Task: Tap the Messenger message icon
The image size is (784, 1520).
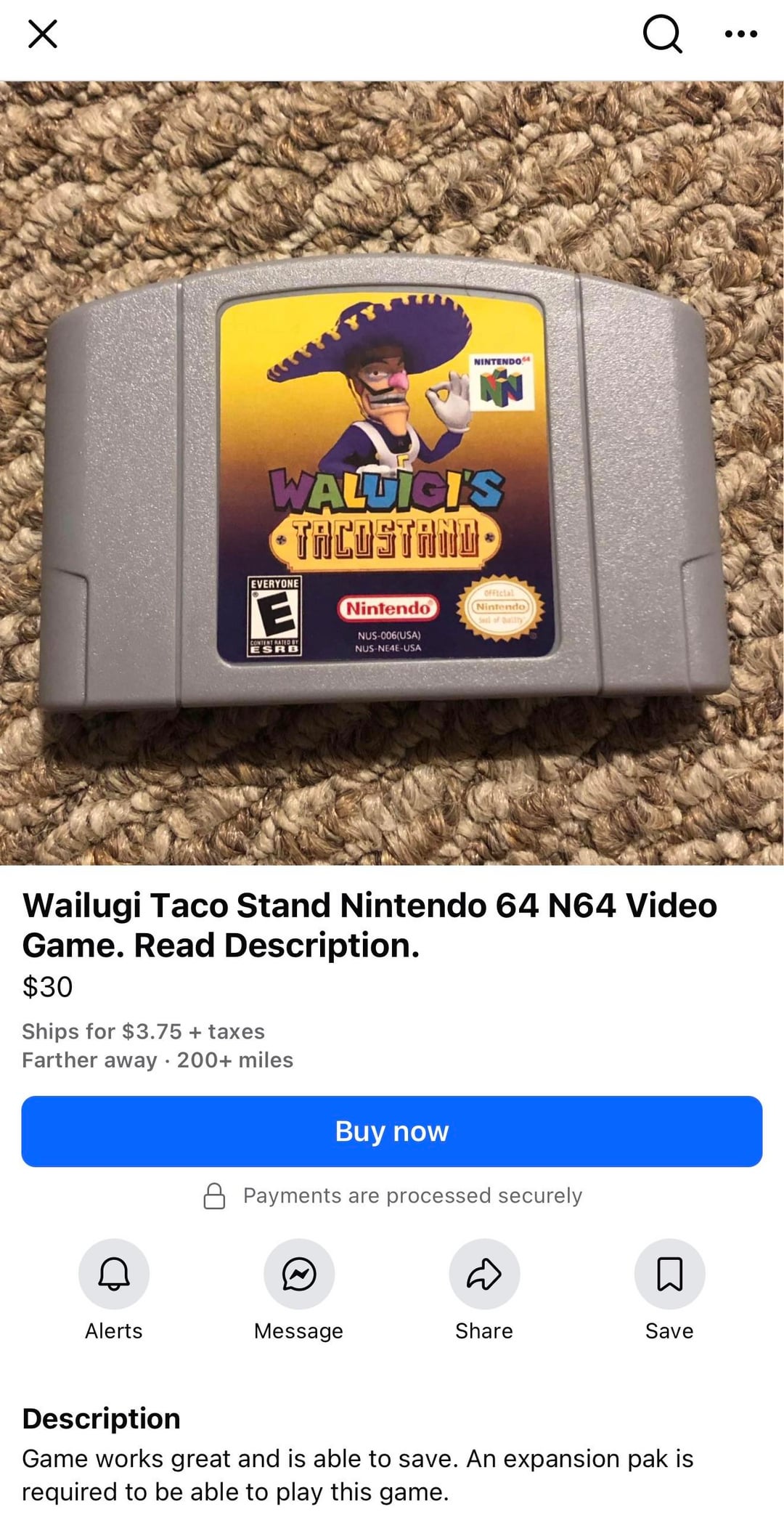Action: point(299,1274)
